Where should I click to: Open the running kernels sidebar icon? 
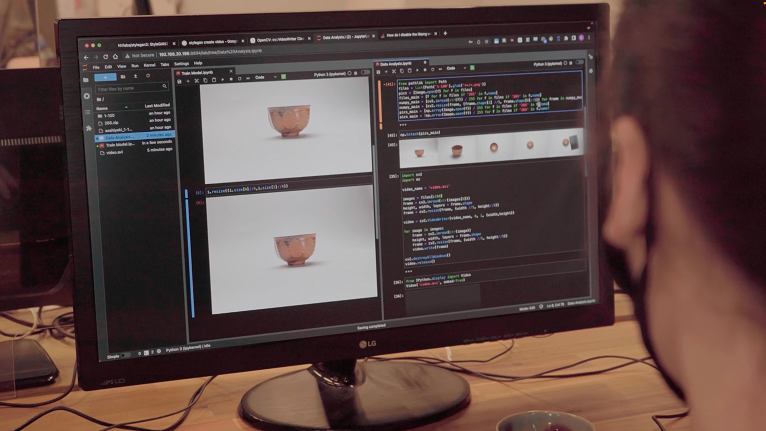86,95
